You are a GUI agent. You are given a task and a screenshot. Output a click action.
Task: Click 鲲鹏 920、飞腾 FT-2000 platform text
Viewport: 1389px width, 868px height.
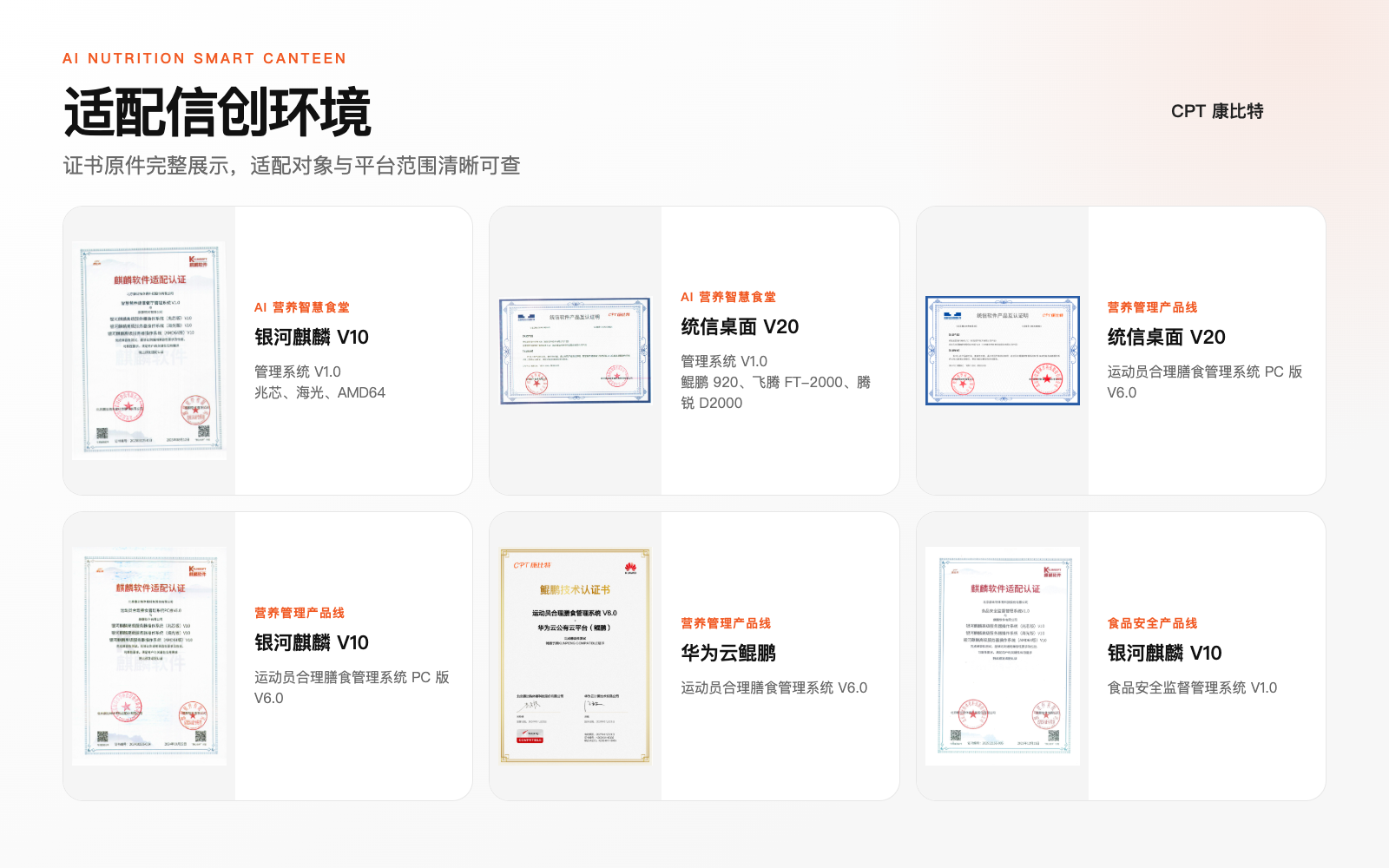click(x=775, y=392)
